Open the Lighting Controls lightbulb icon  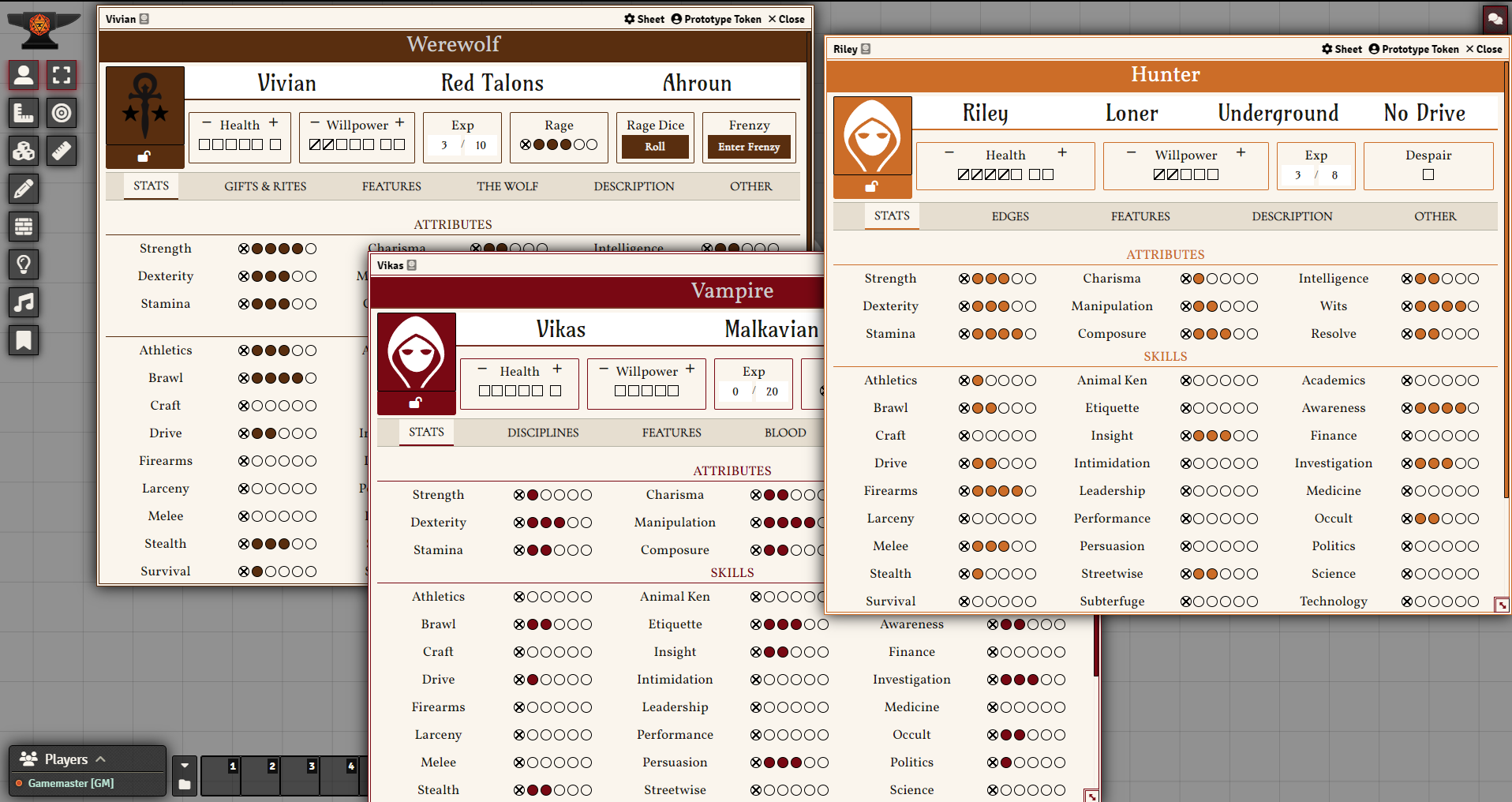click(x=24, y=264)
